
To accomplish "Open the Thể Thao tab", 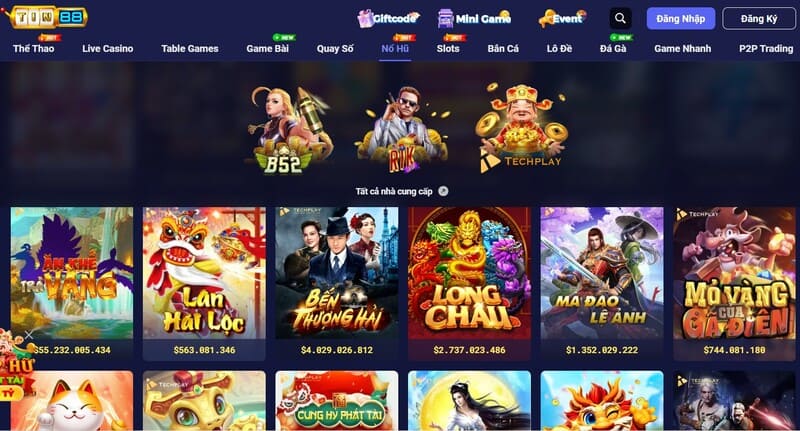I will click(33, 48).
